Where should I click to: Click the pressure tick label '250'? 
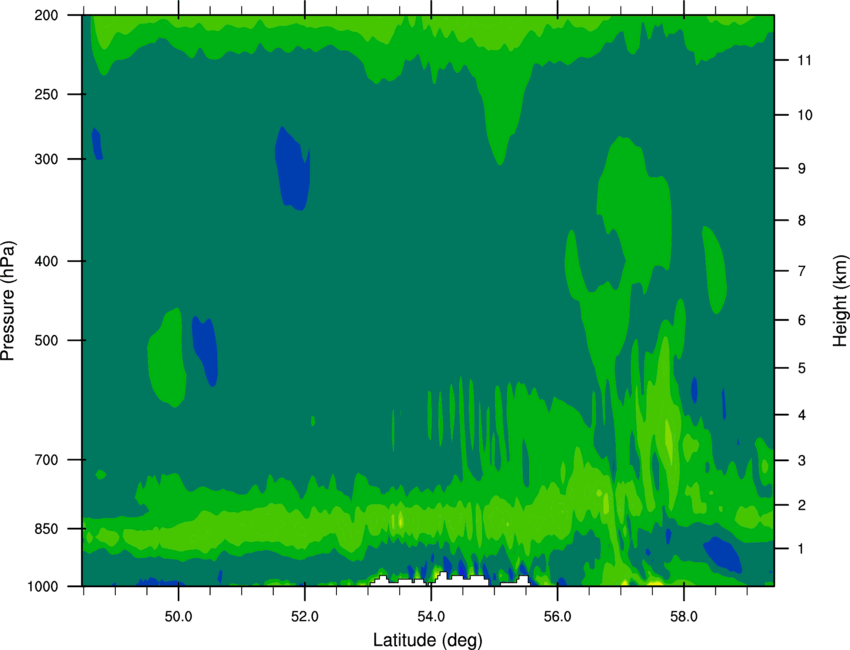click(x=46, y=94)
